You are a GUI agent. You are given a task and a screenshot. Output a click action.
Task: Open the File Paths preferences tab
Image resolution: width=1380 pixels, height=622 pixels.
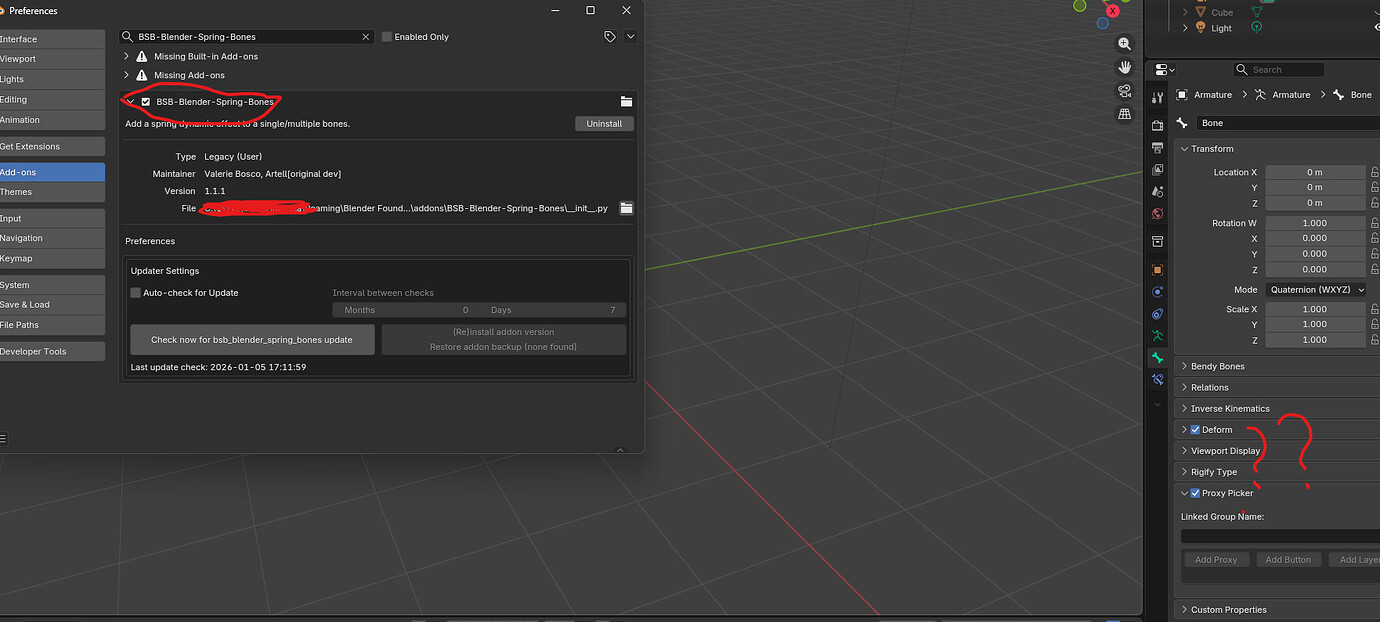[52, 325]
